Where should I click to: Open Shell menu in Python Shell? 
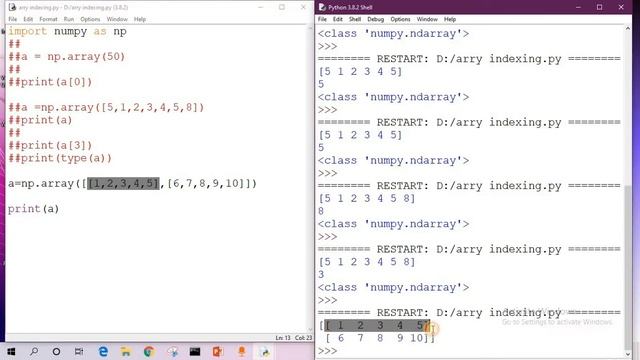coord(355,19)
